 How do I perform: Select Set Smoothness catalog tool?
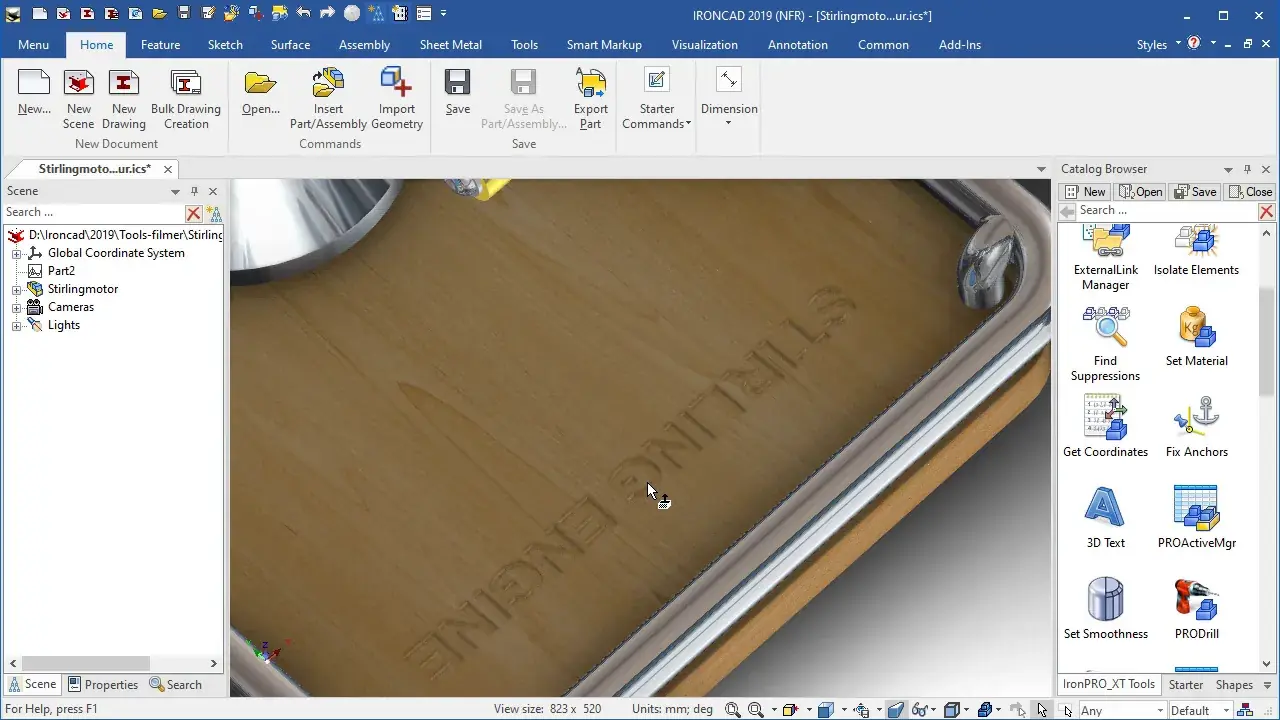tap(1105, 609)
